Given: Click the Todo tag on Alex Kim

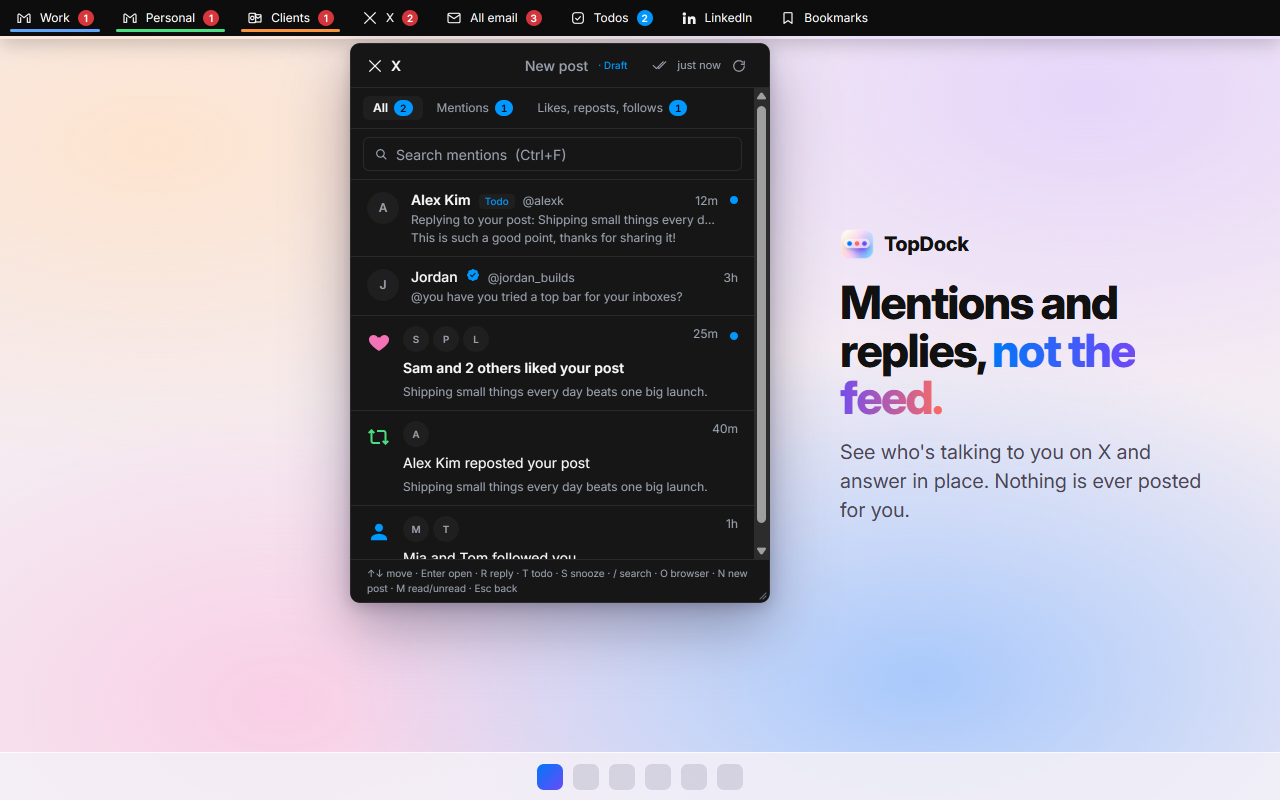Looking at the screenshot, I should coord(497,201).
